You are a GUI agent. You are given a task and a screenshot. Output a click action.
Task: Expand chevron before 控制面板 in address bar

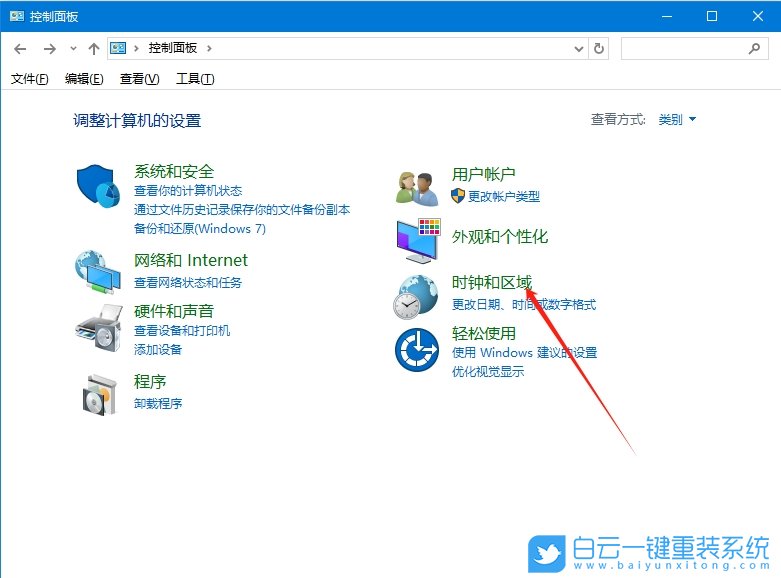point(136,48)
